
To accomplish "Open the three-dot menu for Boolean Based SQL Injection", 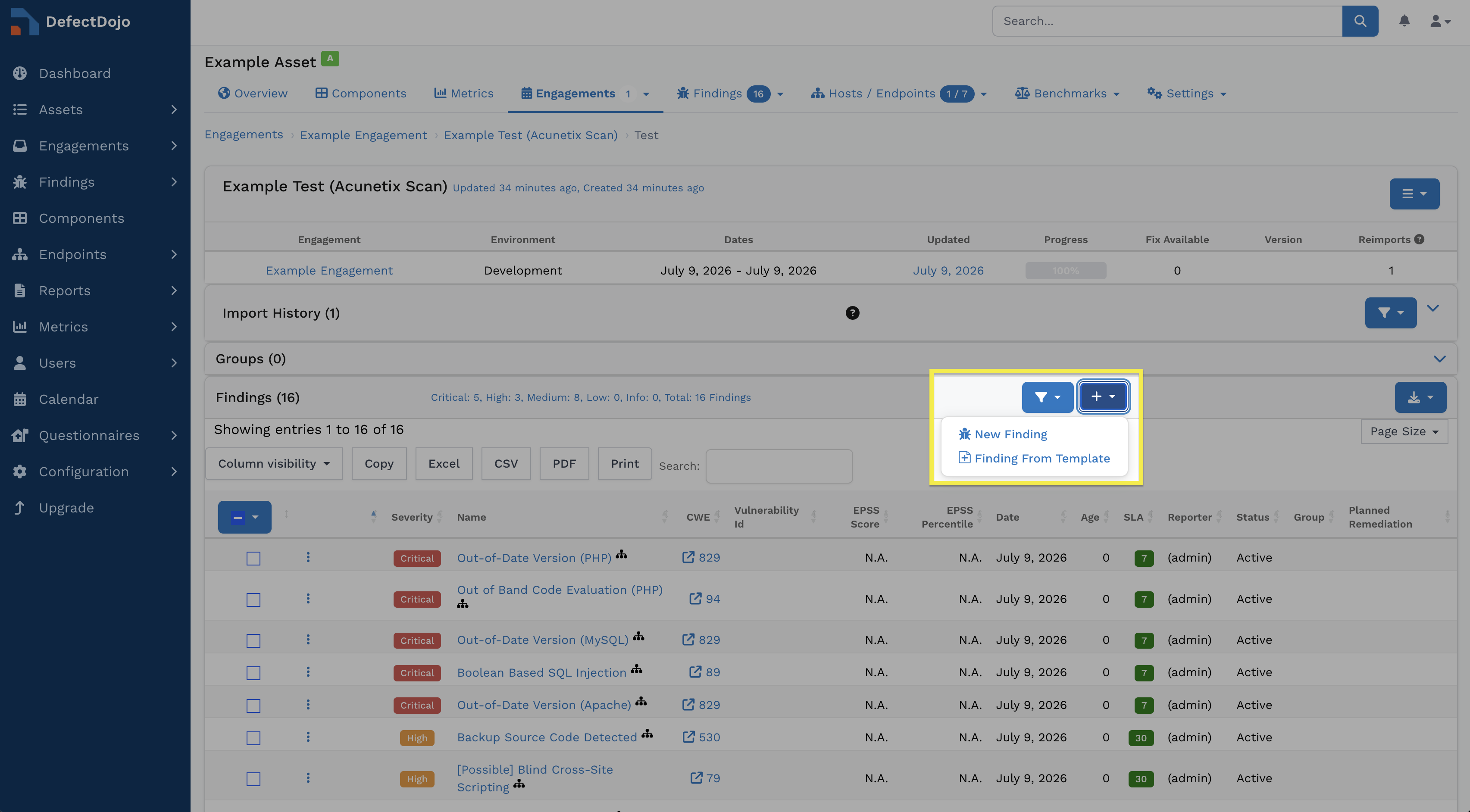I will (x=308, y=672).
